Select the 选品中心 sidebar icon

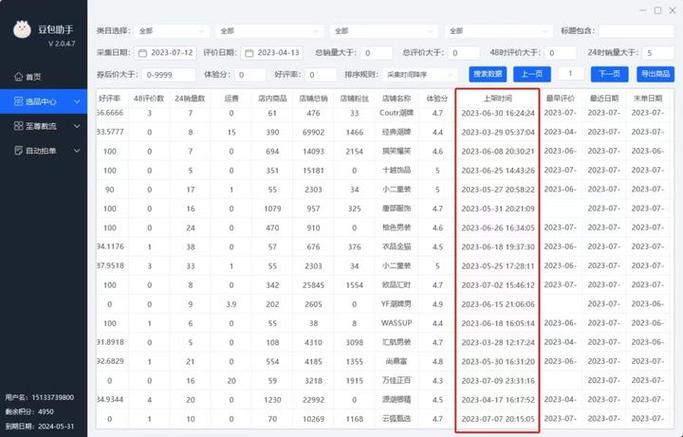click(x=18, y=102)
